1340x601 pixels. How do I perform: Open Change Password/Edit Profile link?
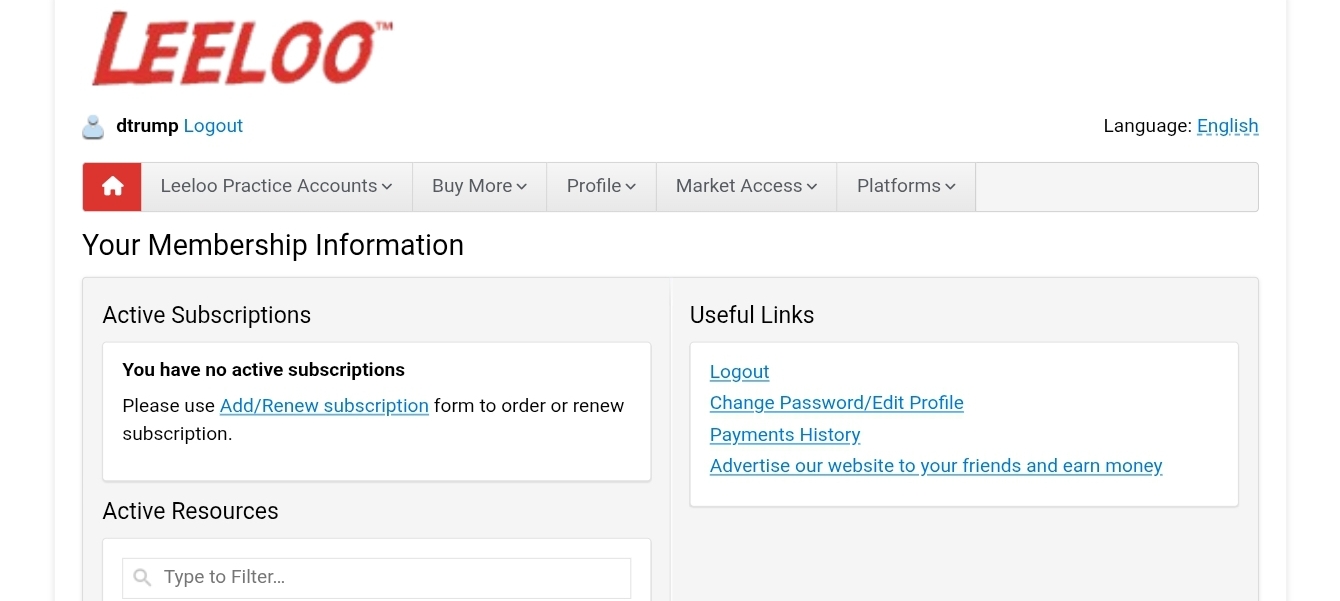click(x=836, y=403)
